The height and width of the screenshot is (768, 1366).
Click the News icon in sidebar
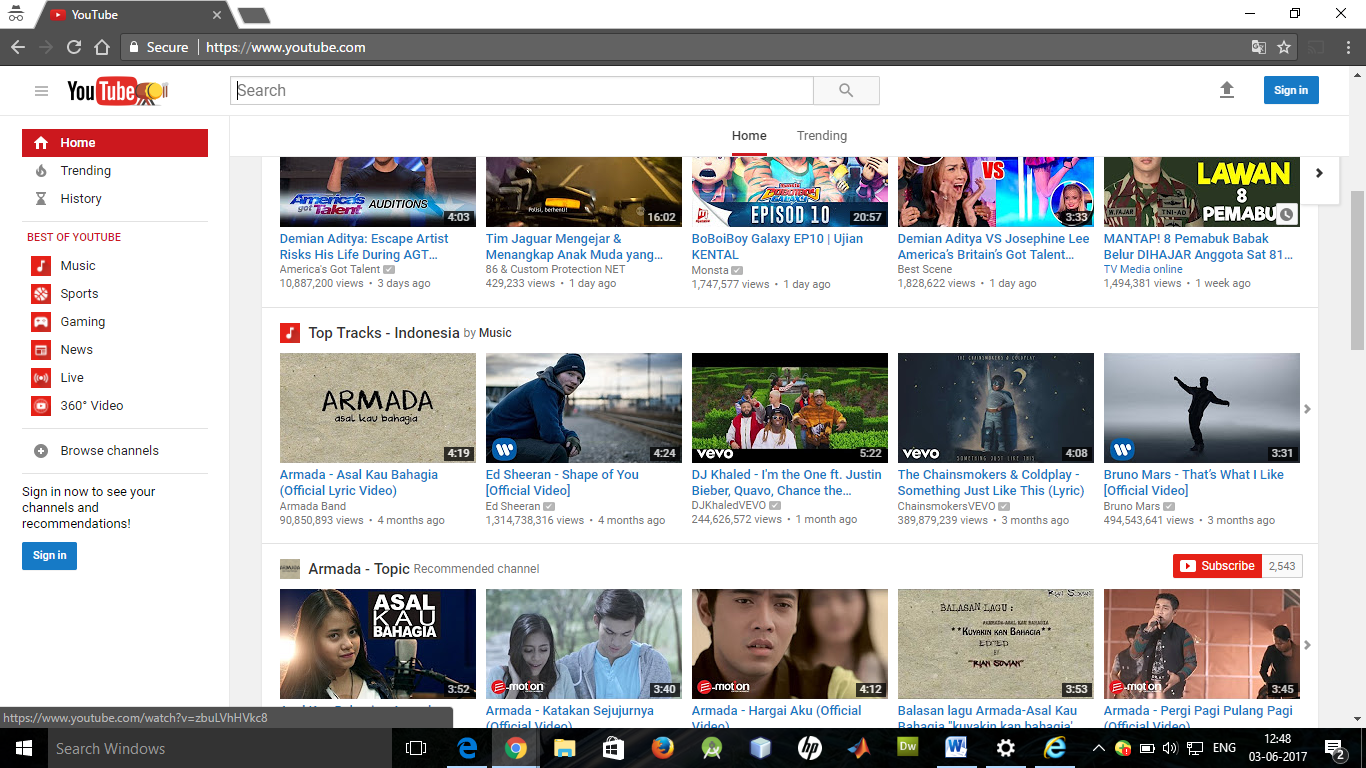pyautogui.click(x=41, y=350)
